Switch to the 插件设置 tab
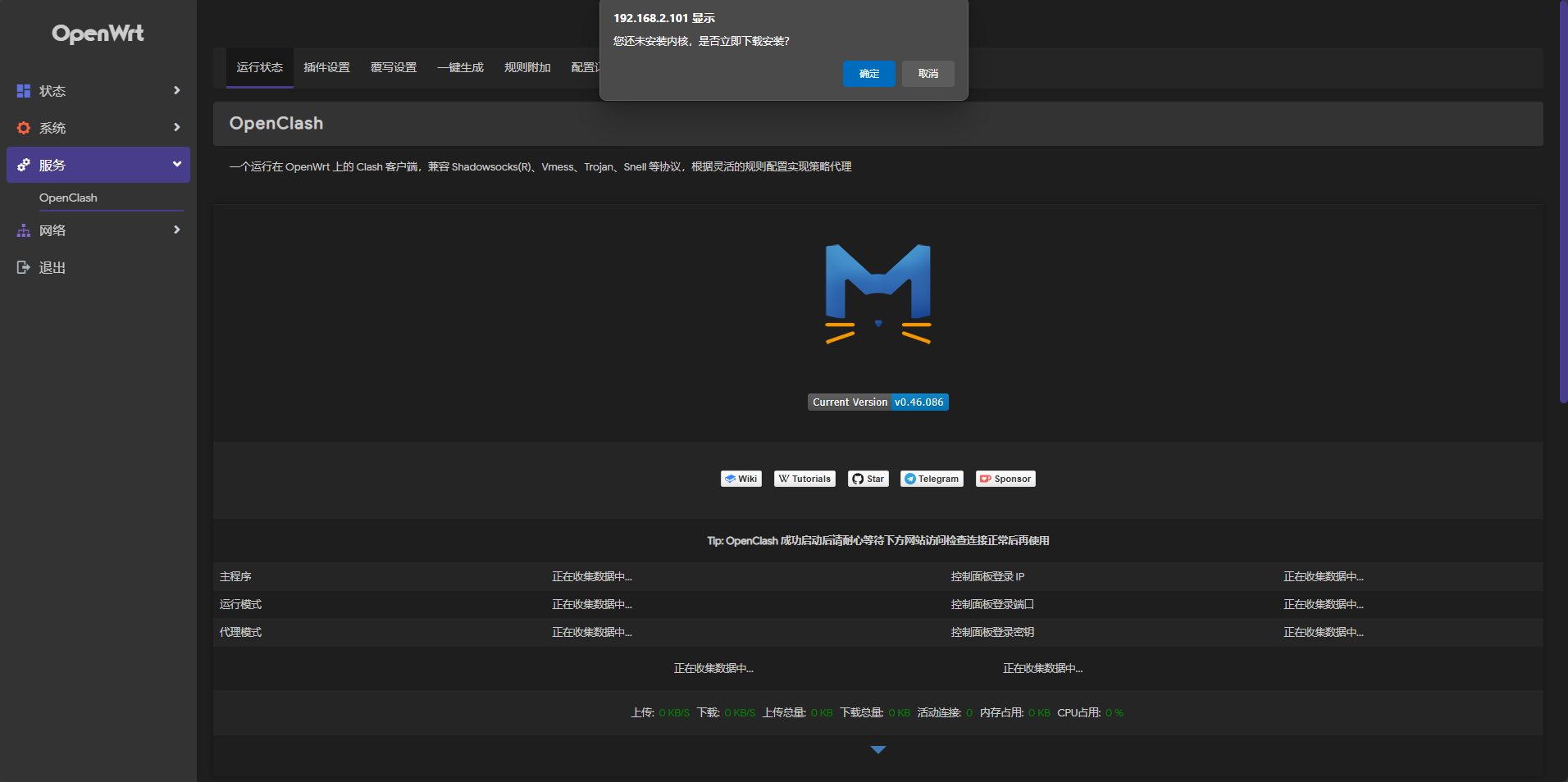1568x782 pixels. [326, 68]
